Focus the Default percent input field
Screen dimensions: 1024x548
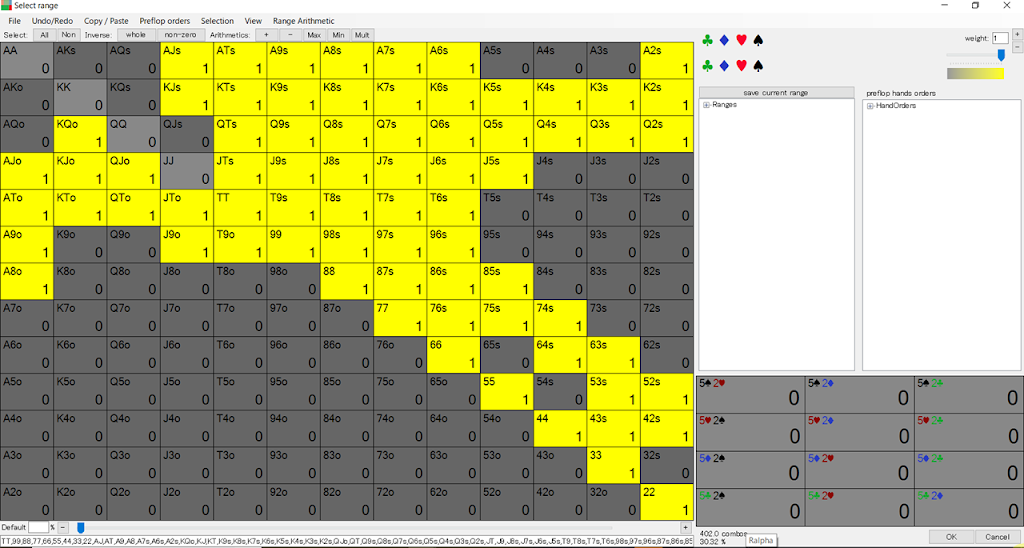pos(38,527)
